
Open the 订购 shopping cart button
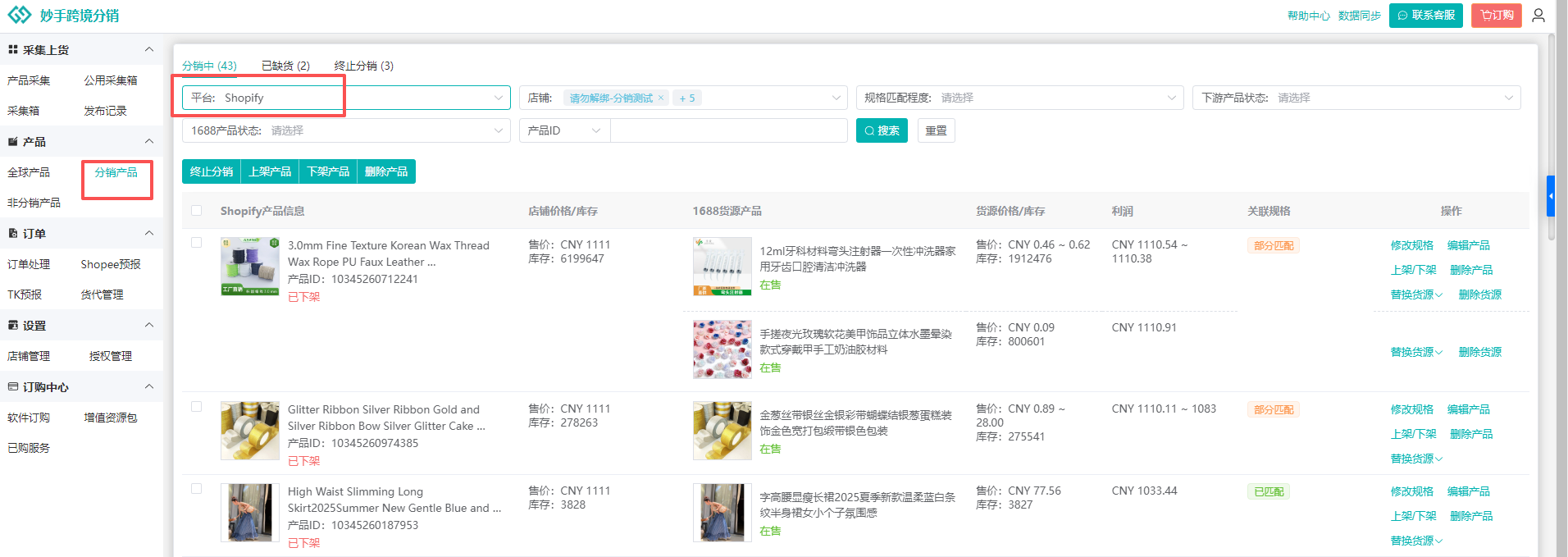click(1496, 16)
